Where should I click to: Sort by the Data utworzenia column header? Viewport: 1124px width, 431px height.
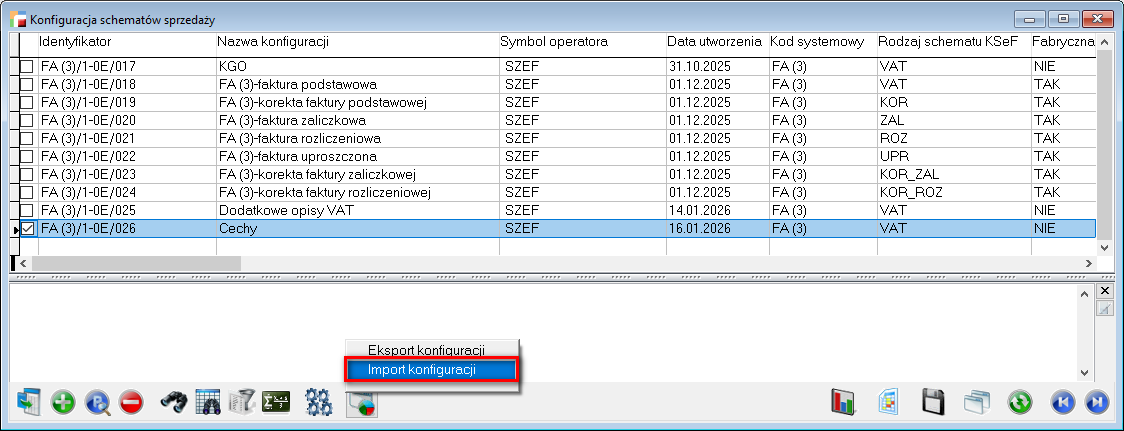coord(716,42)
